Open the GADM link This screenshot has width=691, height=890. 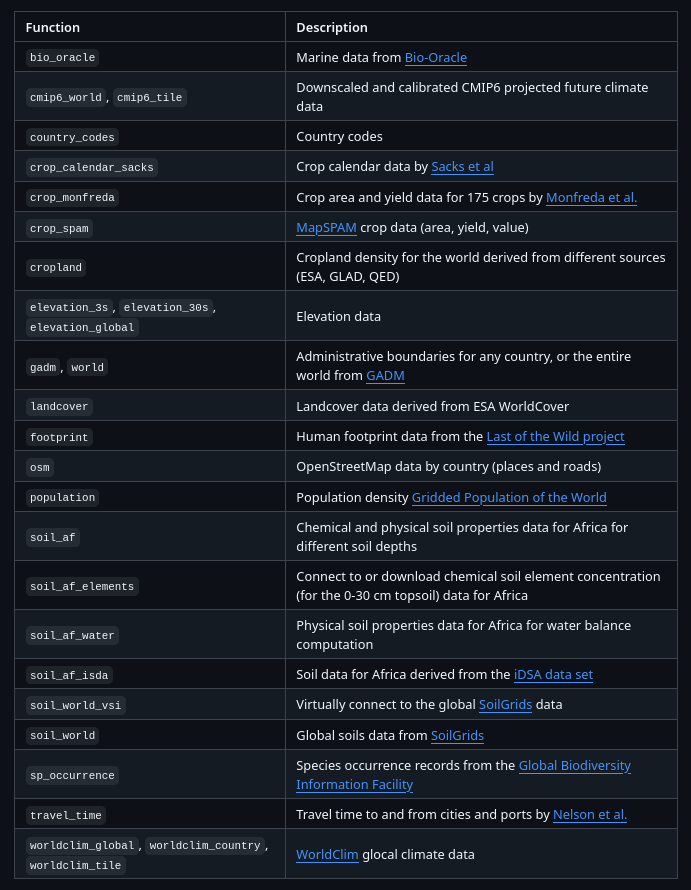[385, 376]
